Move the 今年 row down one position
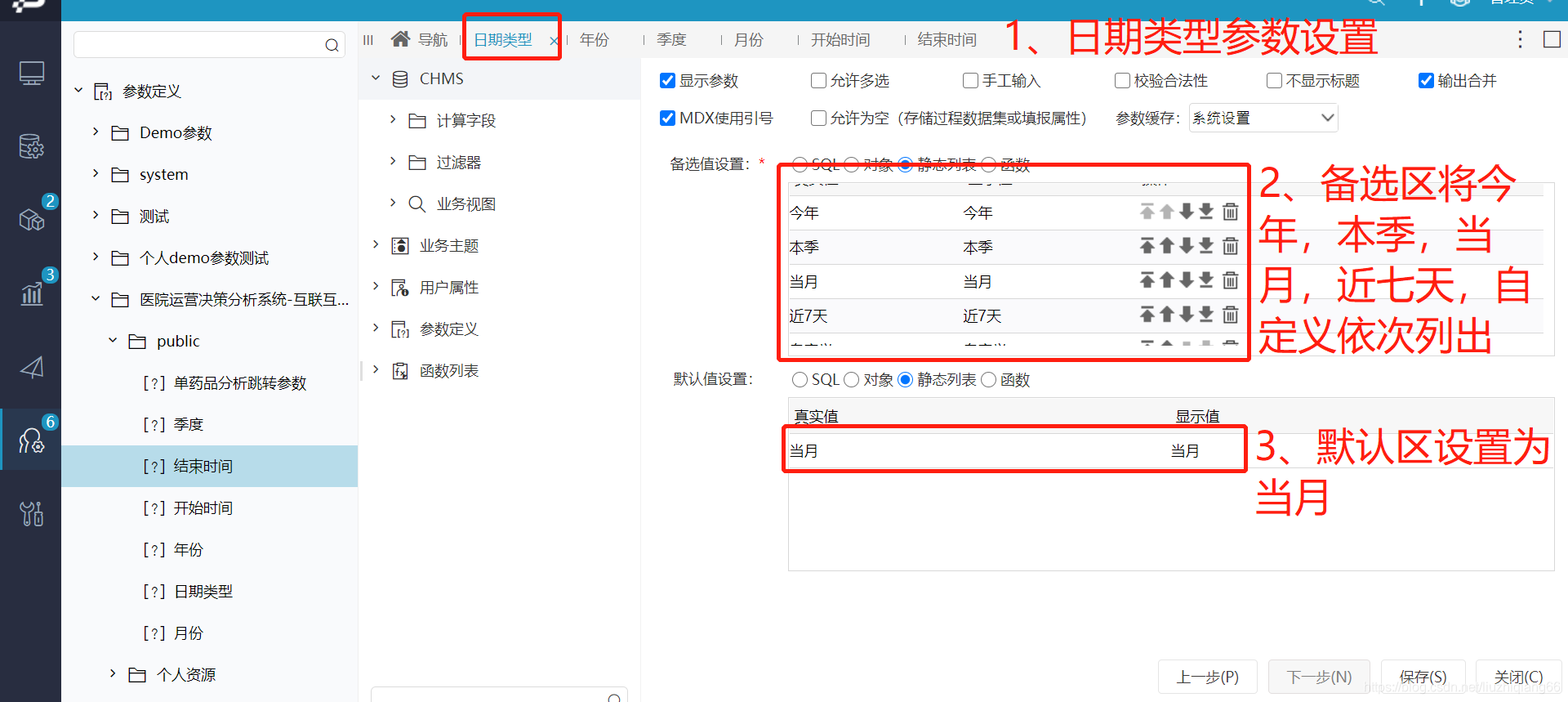Viewport: 1568px width, 702px height. (x=1187, y=212)
